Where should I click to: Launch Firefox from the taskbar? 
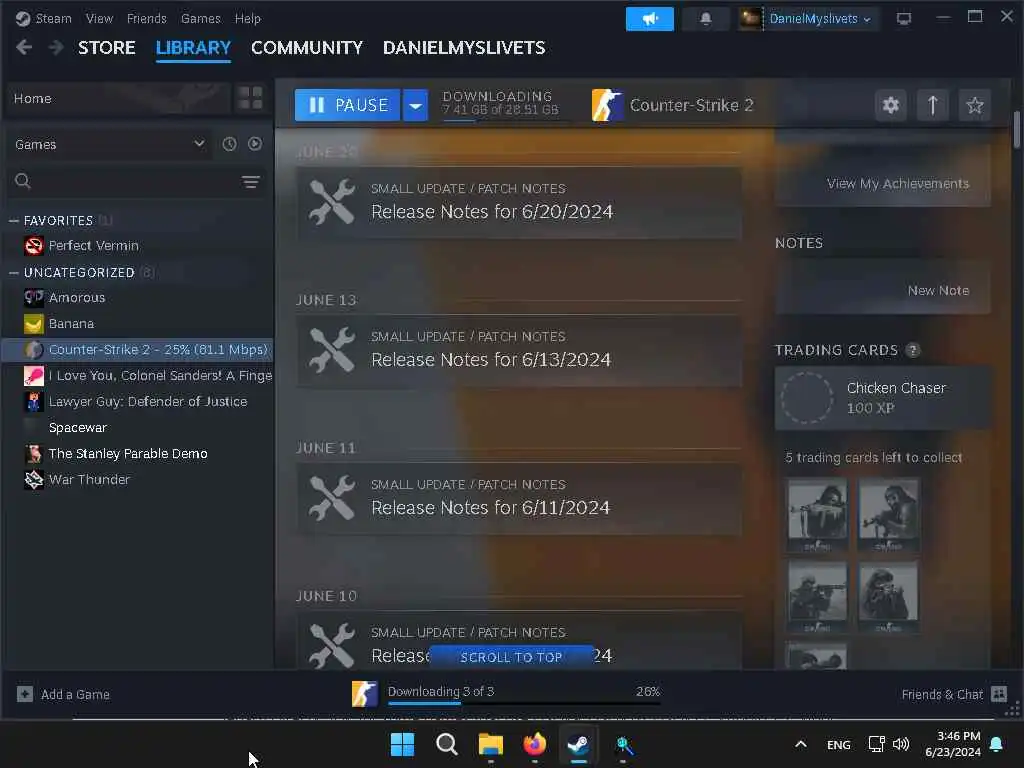[535, 744]
